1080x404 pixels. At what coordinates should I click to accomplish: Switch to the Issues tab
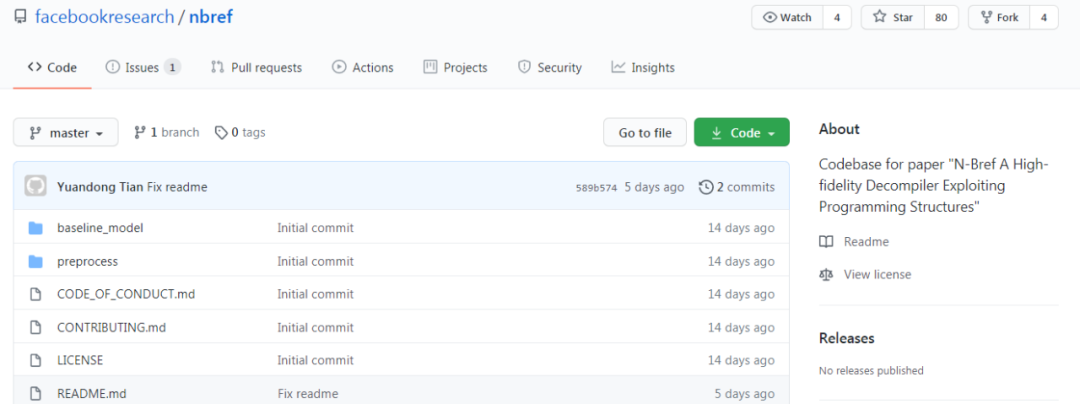click(x=142, y=68)
